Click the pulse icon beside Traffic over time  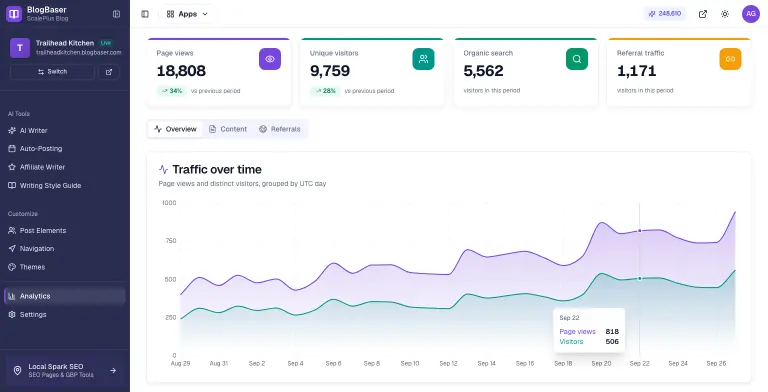click(x=164, y=170)
